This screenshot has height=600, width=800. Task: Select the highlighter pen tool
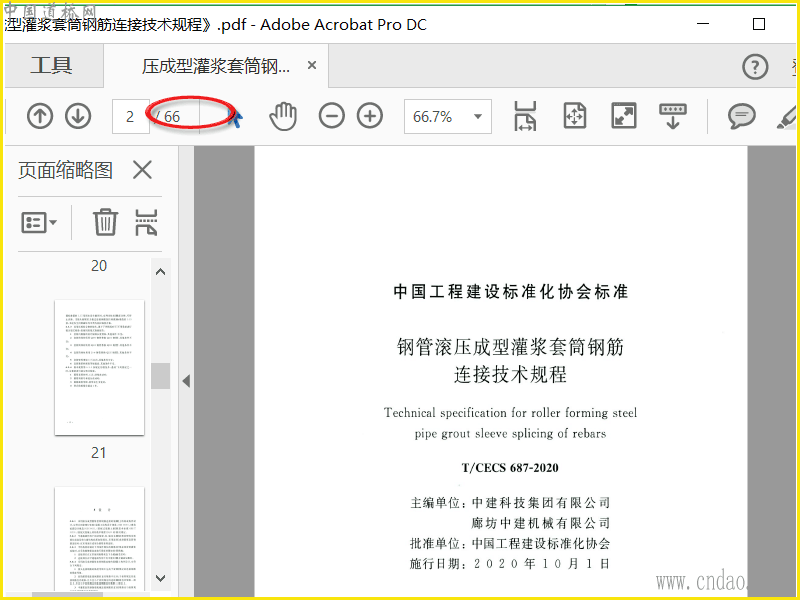787,117
